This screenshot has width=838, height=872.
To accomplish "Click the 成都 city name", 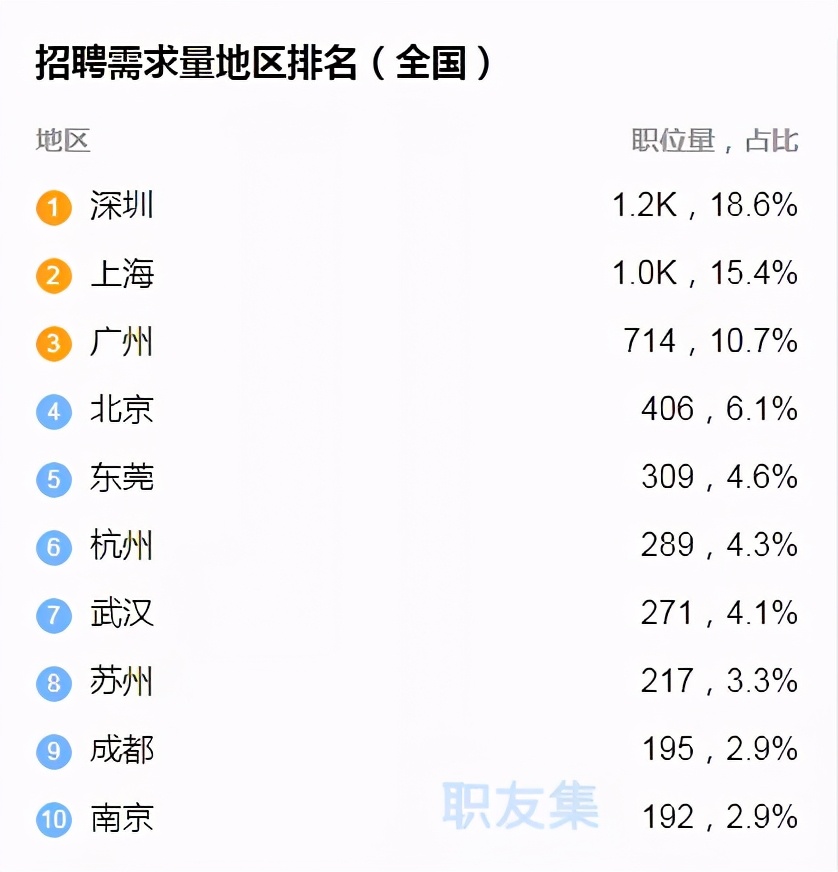I will pos(120,751).
